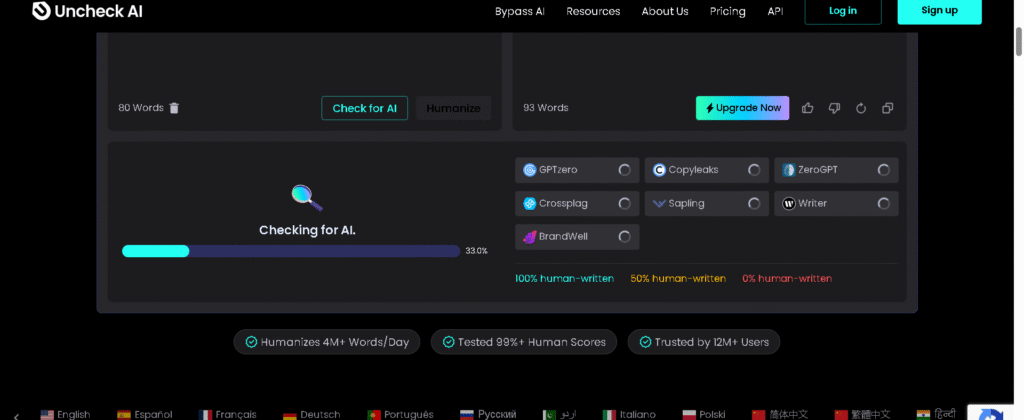Click the BrandWell detector icon
Viewport: 1024px width, 420px height.
pos(530,237)
